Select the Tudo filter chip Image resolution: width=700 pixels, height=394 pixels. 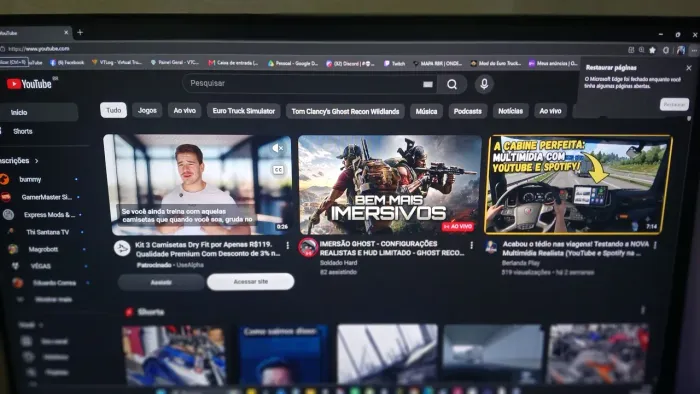pyautogui.click(x=113, y=110)
